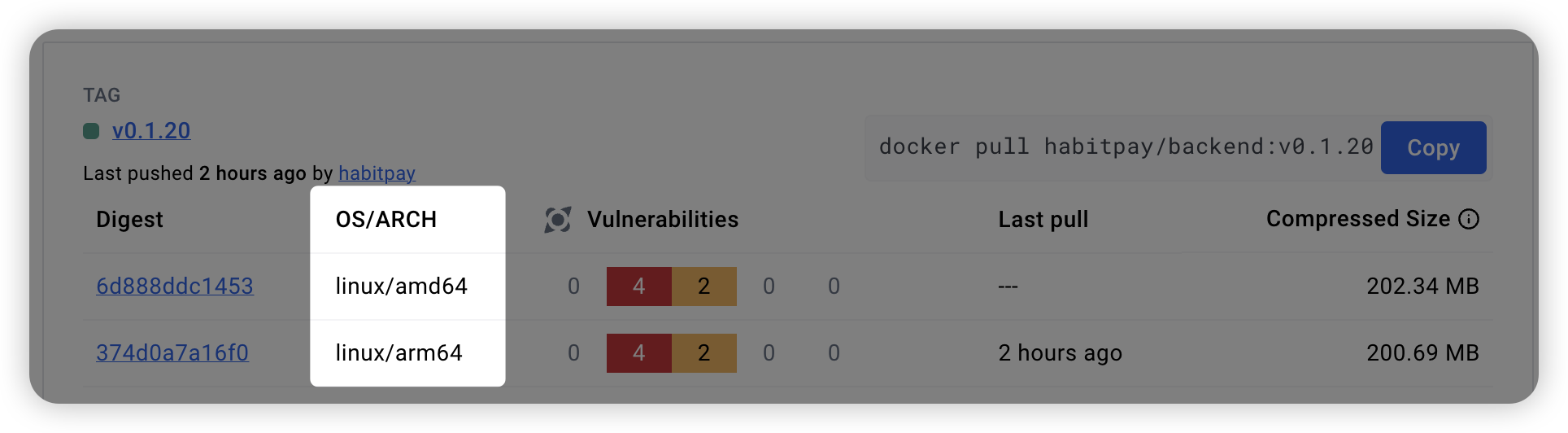Image resolution: width=1568 pixels, height=433 pixels.
Task: Click the Digest column header
Action: [129, 220]
